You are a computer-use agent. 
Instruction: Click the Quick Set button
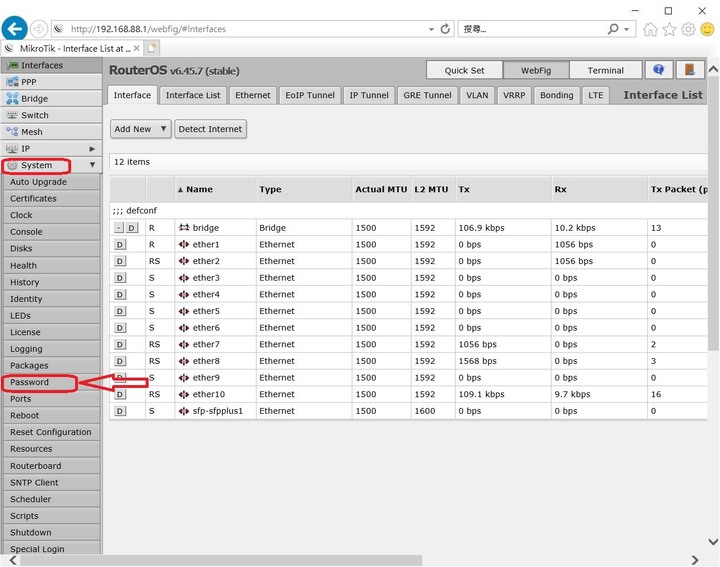coord(464,70)
